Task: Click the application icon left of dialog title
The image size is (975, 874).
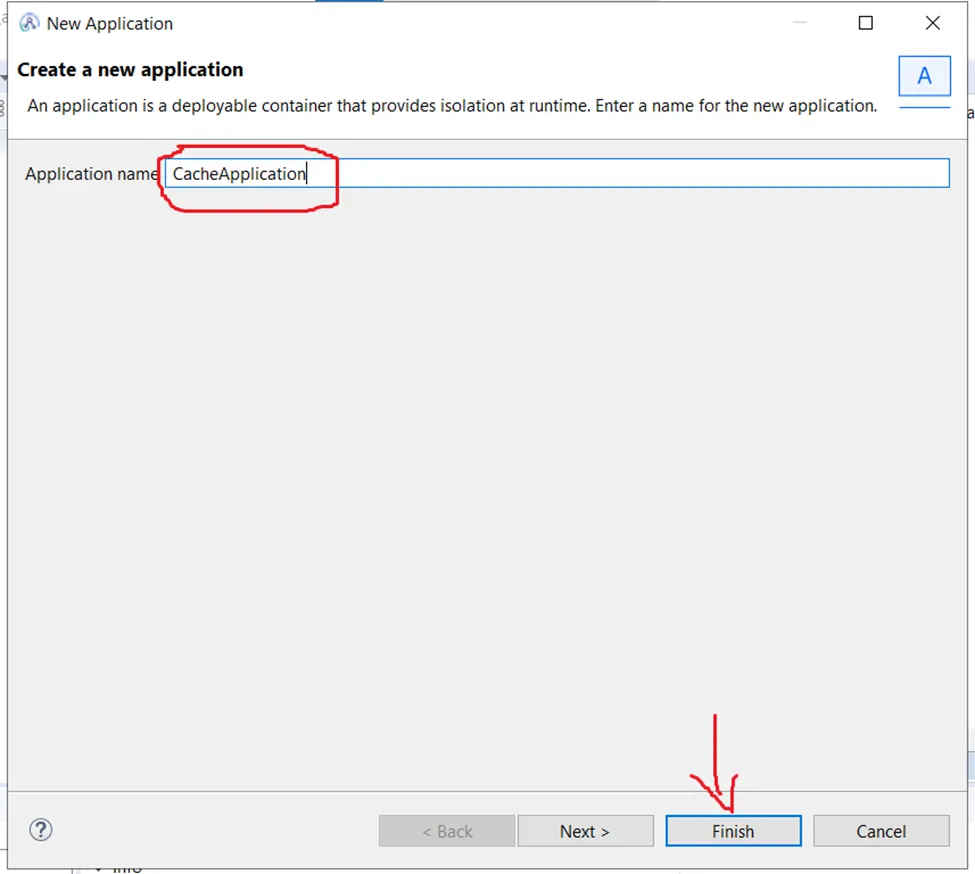Action: [30, 22]
